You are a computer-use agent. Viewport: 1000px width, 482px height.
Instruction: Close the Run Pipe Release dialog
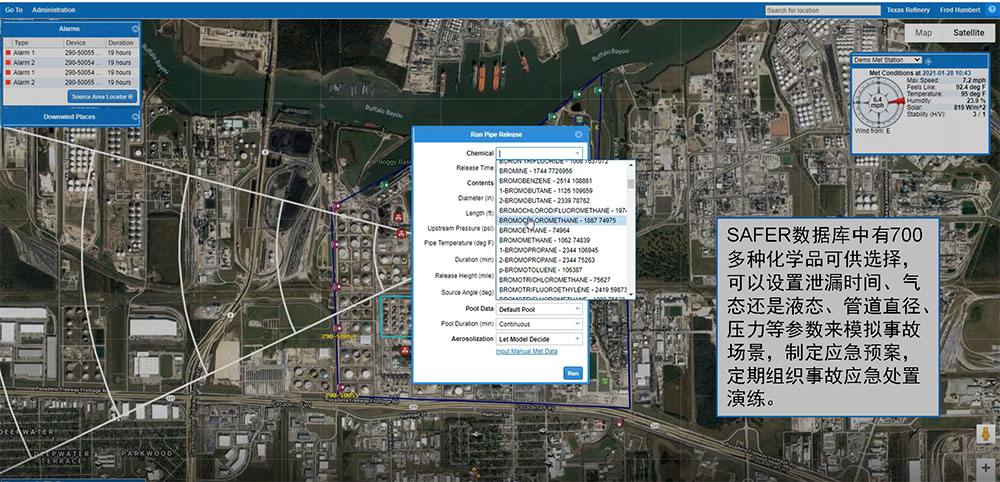[x=578, y=135]
